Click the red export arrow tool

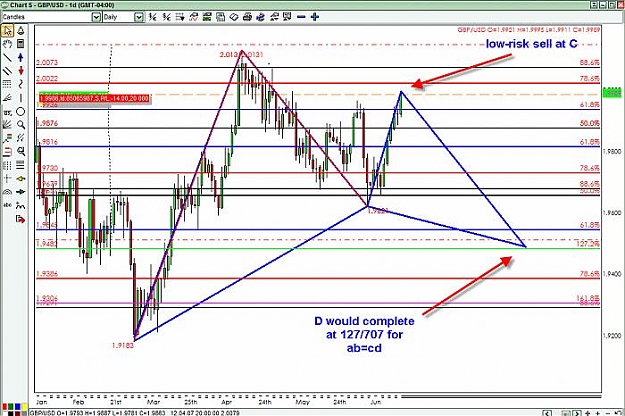click(x=21, y=219)
